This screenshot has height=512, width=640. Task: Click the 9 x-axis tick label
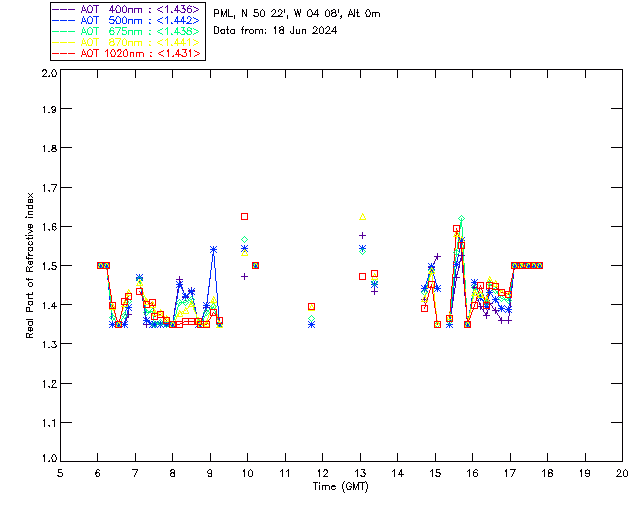210,473
